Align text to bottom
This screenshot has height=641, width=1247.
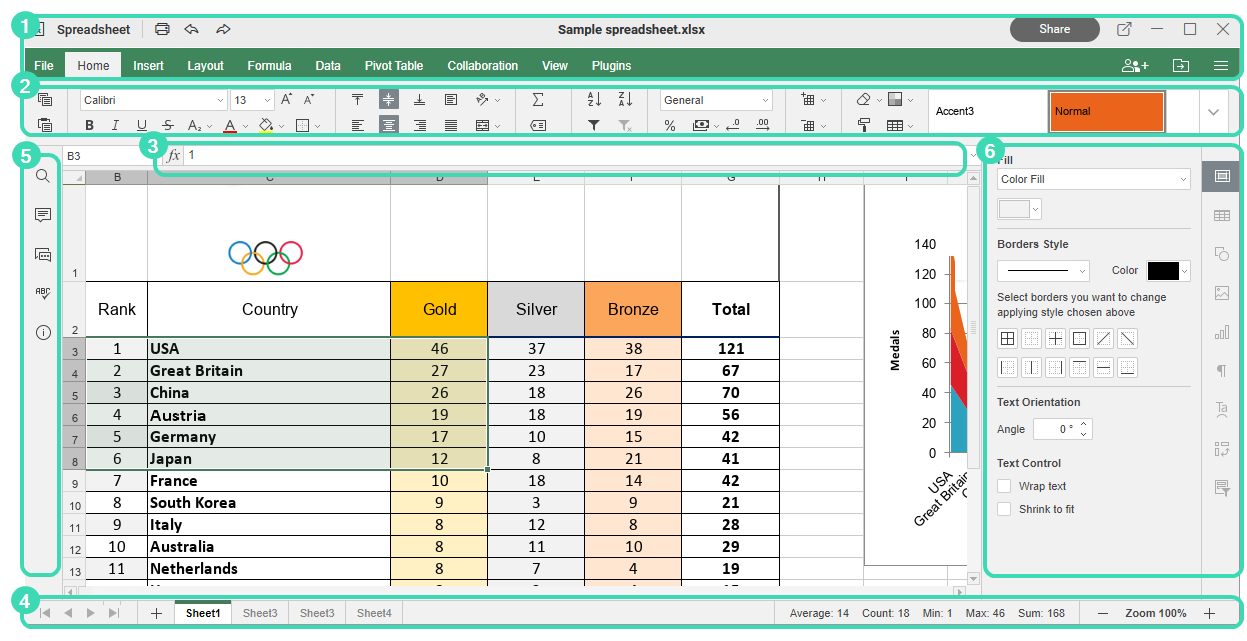[420, 100]
